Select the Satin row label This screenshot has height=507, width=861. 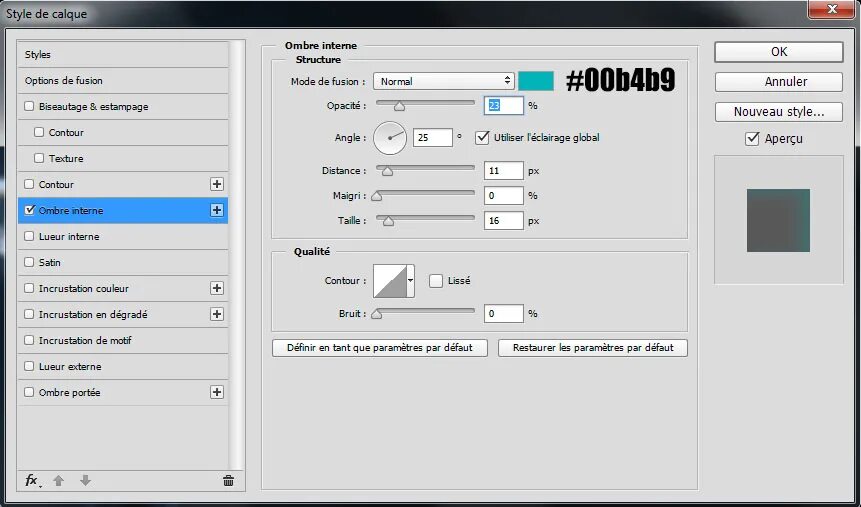pyautogui.click(x=49, y=262)
